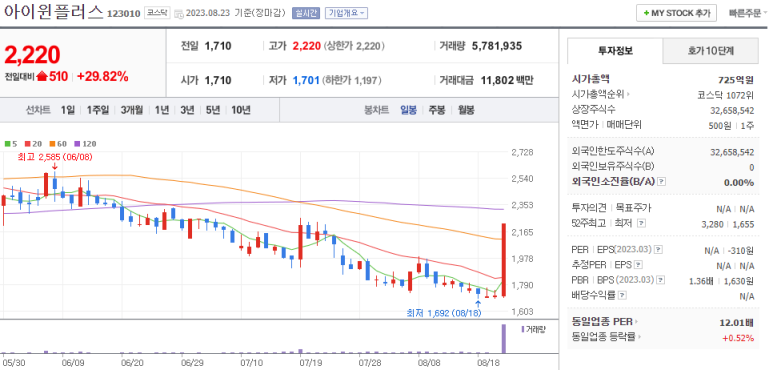Select the 5년 line chart period

point(213,110)
